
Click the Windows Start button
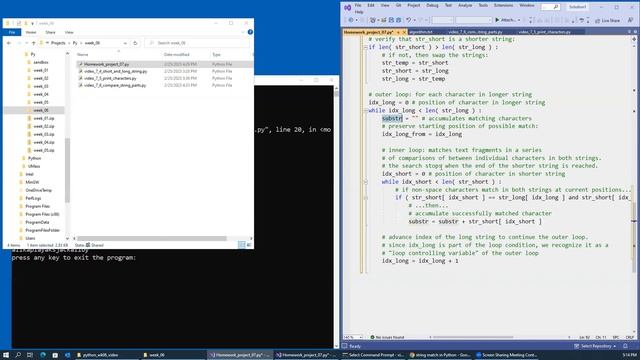[x=6, y=355]
